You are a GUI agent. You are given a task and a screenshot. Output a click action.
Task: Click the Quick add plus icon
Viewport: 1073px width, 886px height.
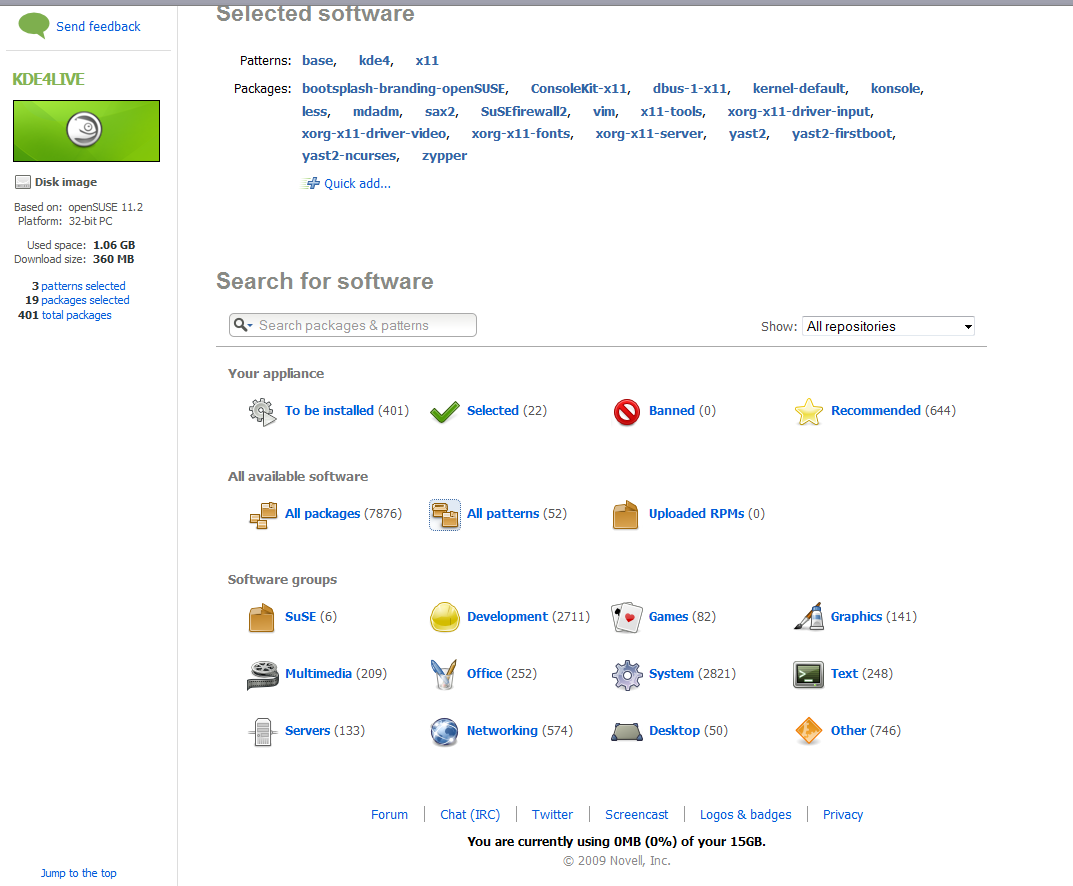pyautogui.click(x=311, y=183)
